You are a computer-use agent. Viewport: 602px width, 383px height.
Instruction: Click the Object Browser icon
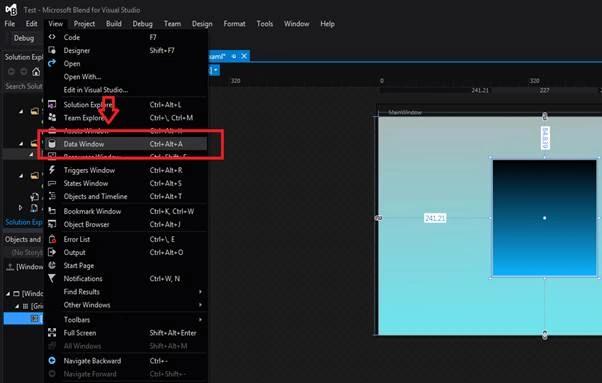point(52,224)
